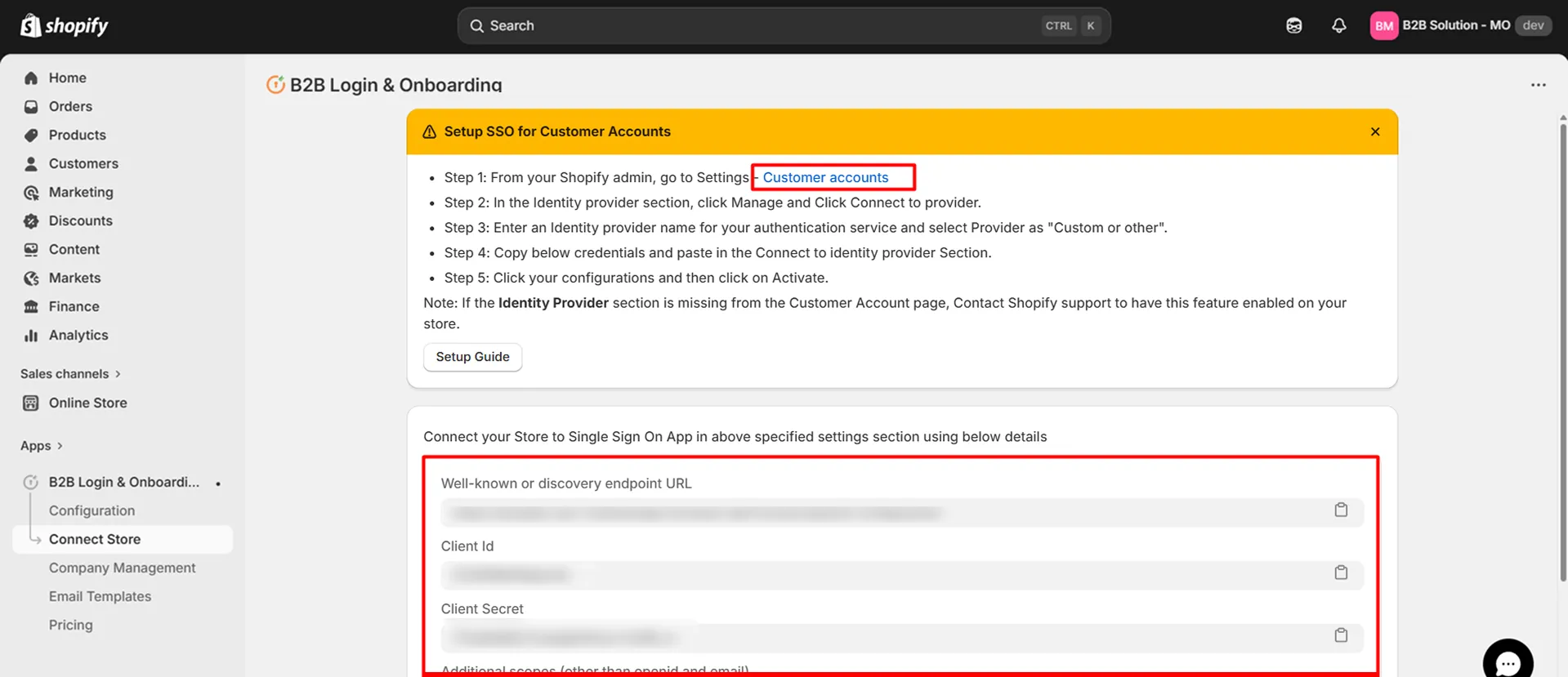Follow the Customer accounts link
Screen dimensions: 1568x677
[825, 177]
